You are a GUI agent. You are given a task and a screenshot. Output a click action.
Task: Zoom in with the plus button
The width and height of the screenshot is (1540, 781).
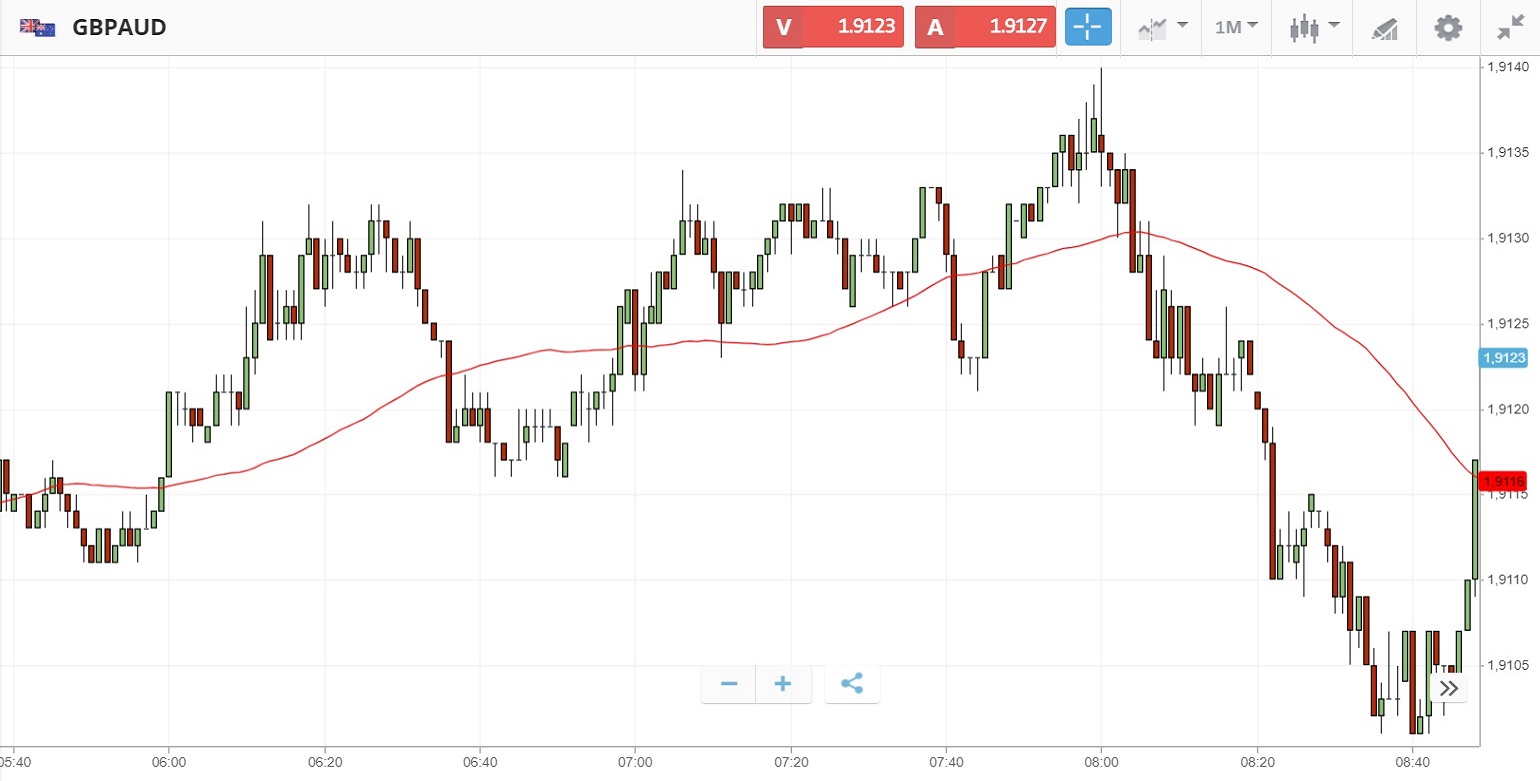(x=783, y=684)
